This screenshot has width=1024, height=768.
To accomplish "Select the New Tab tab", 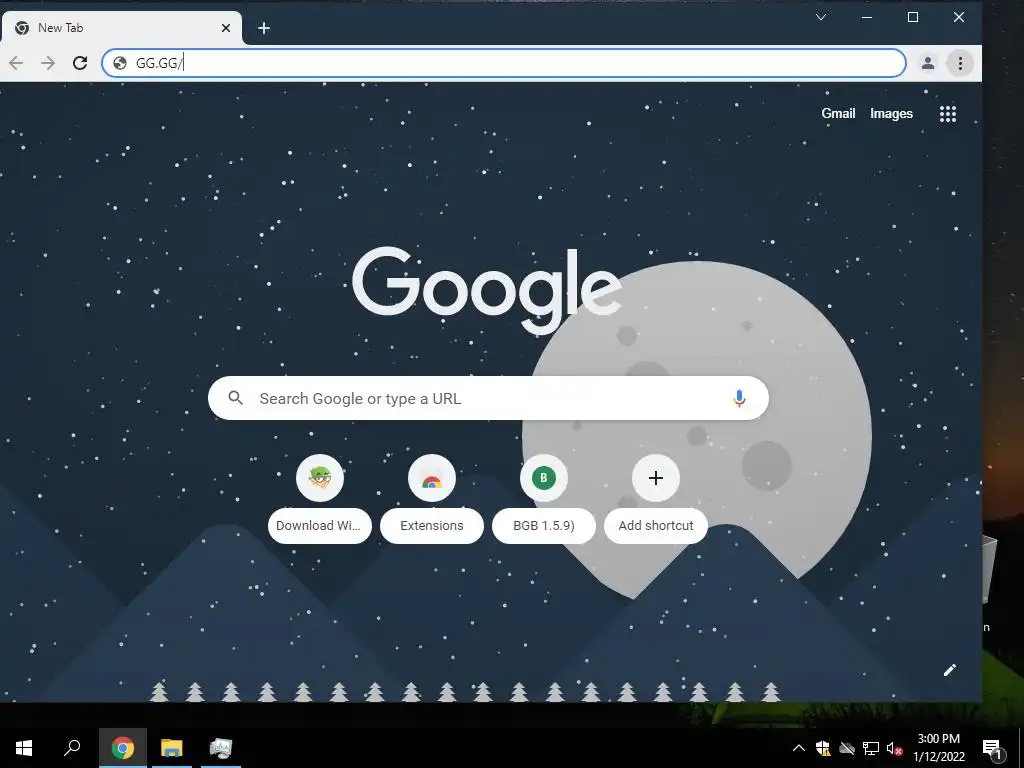I will click(121, 28).
